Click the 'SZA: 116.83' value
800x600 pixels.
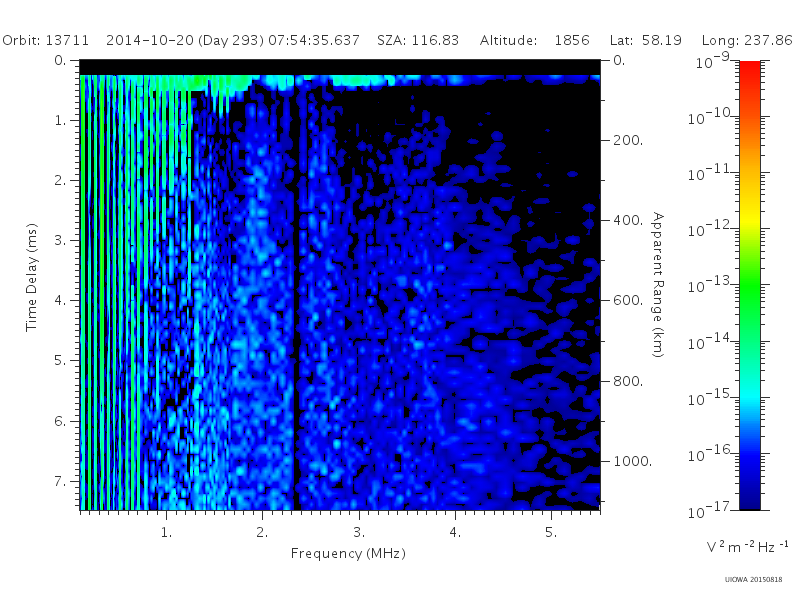click(418, 40)
